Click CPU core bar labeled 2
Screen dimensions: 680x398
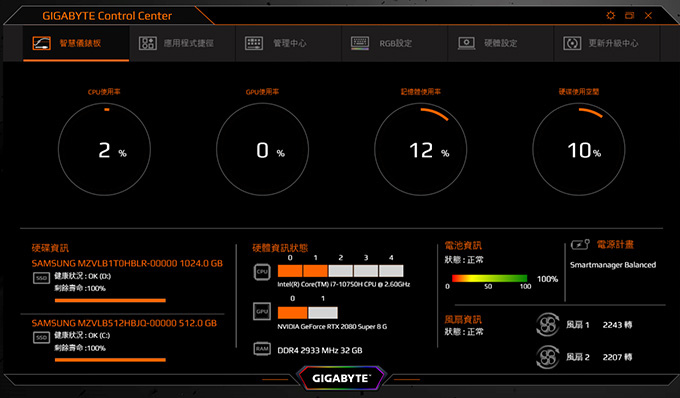coord(340,271)
